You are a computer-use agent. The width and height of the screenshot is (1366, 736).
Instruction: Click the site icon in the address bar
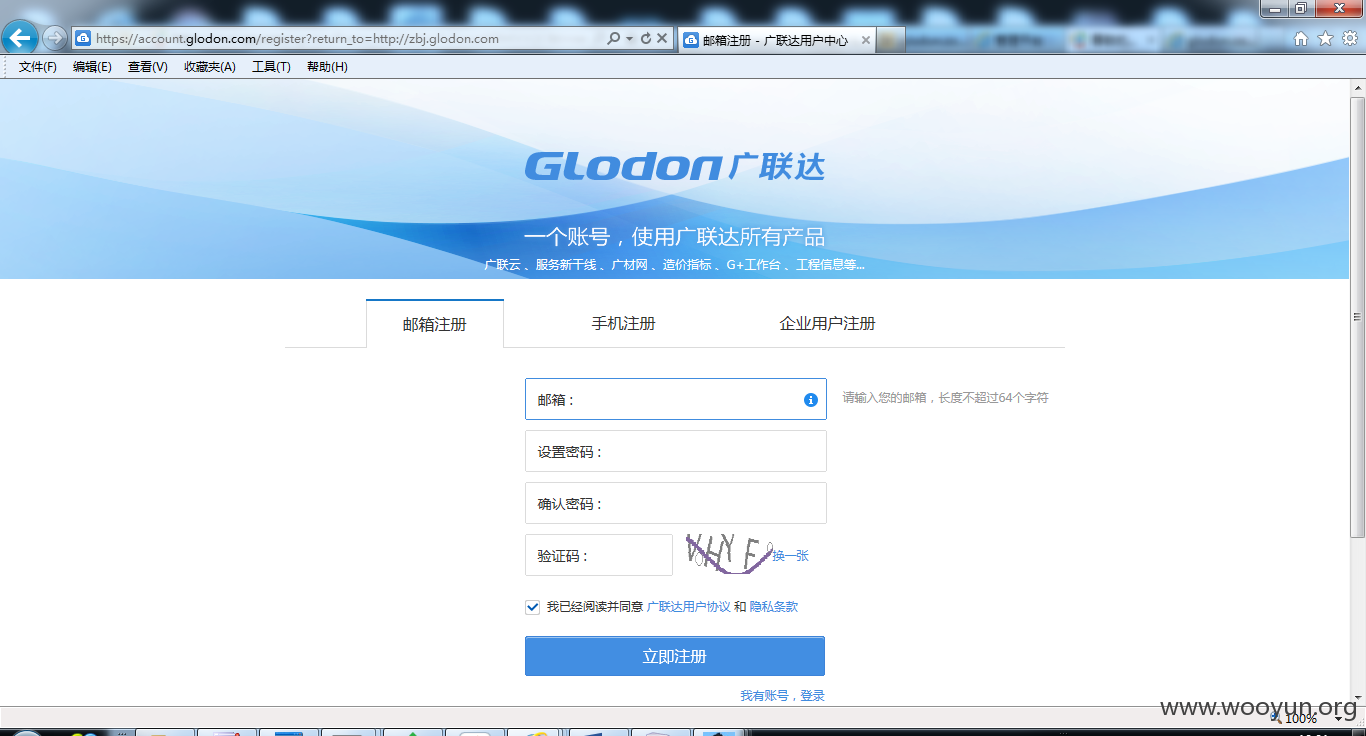(83, 38)
